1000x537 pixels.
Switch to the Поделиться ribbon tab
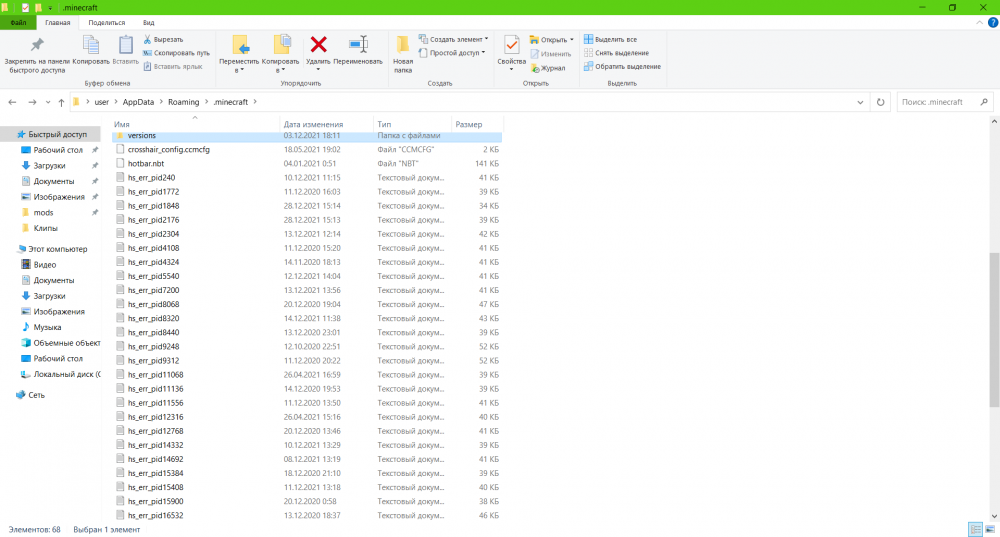click(x=107, y=22)
